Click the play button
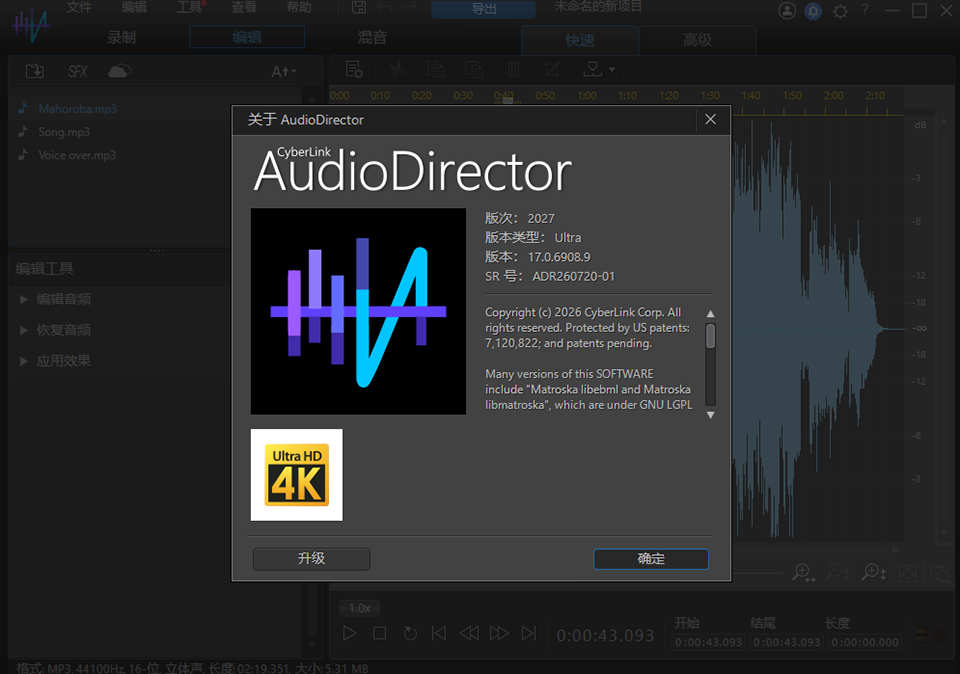 tap(350, 633)
